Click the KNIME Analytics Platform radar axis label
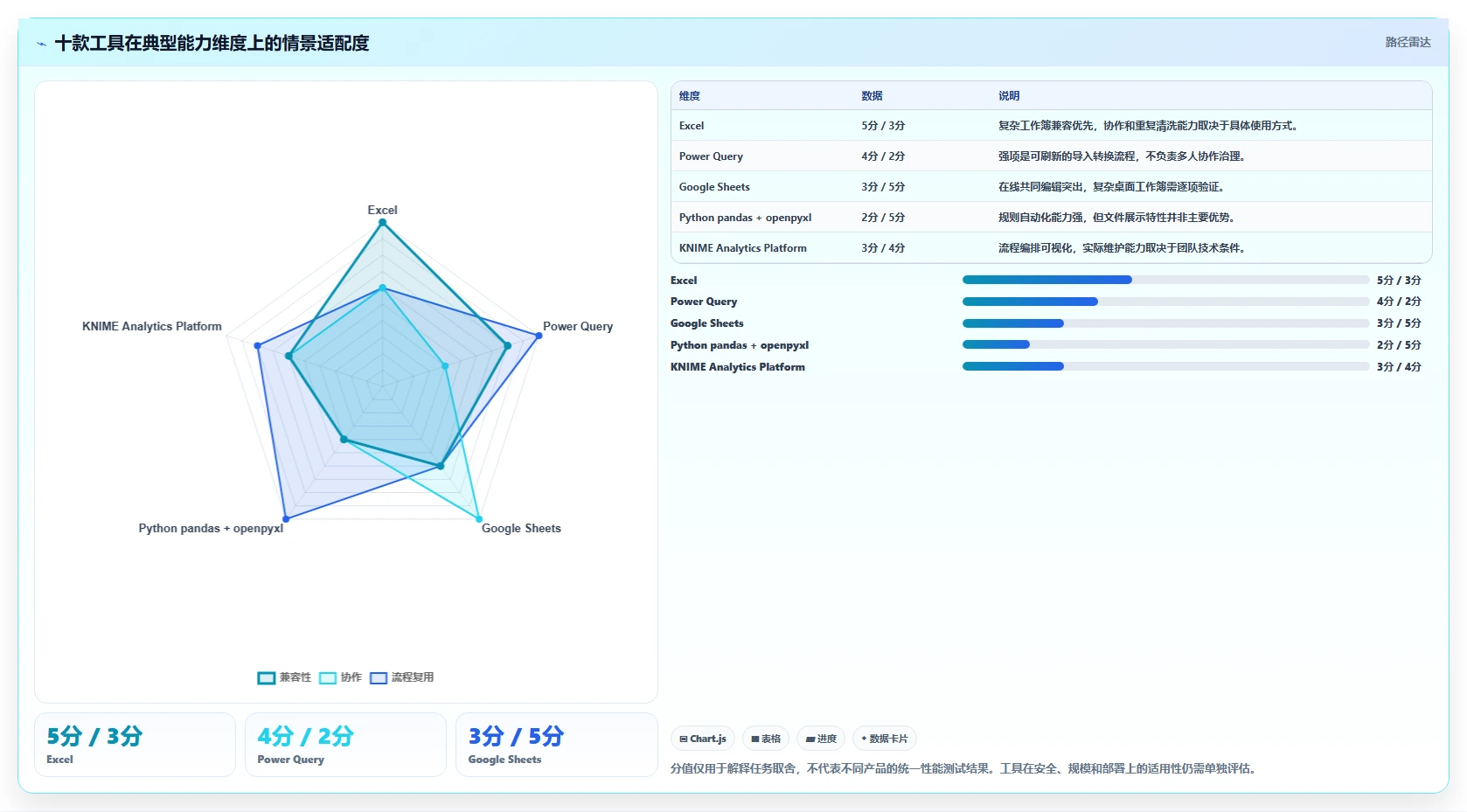The height and width of the screenshot is (812, 1467). (152, 326)
